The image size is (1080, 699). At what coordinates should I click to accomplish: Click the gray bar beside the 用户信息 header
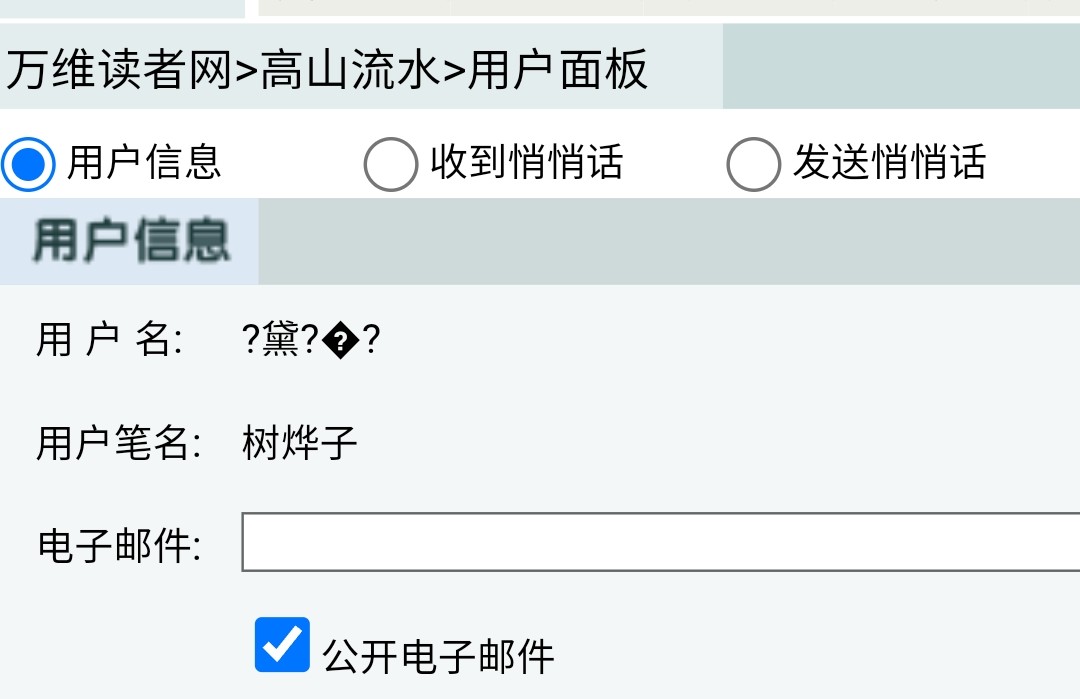pos(668,241)
